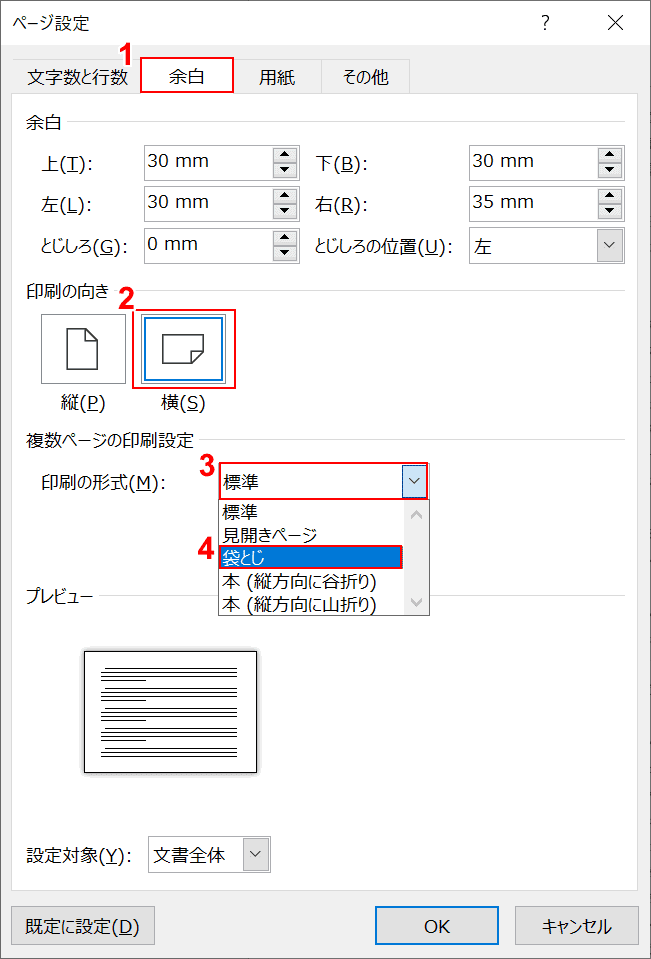Viewport: 651px width, 959px height.
Task: Open the 余白 tab
Action: pyautogui.click(x=187, y=76)
